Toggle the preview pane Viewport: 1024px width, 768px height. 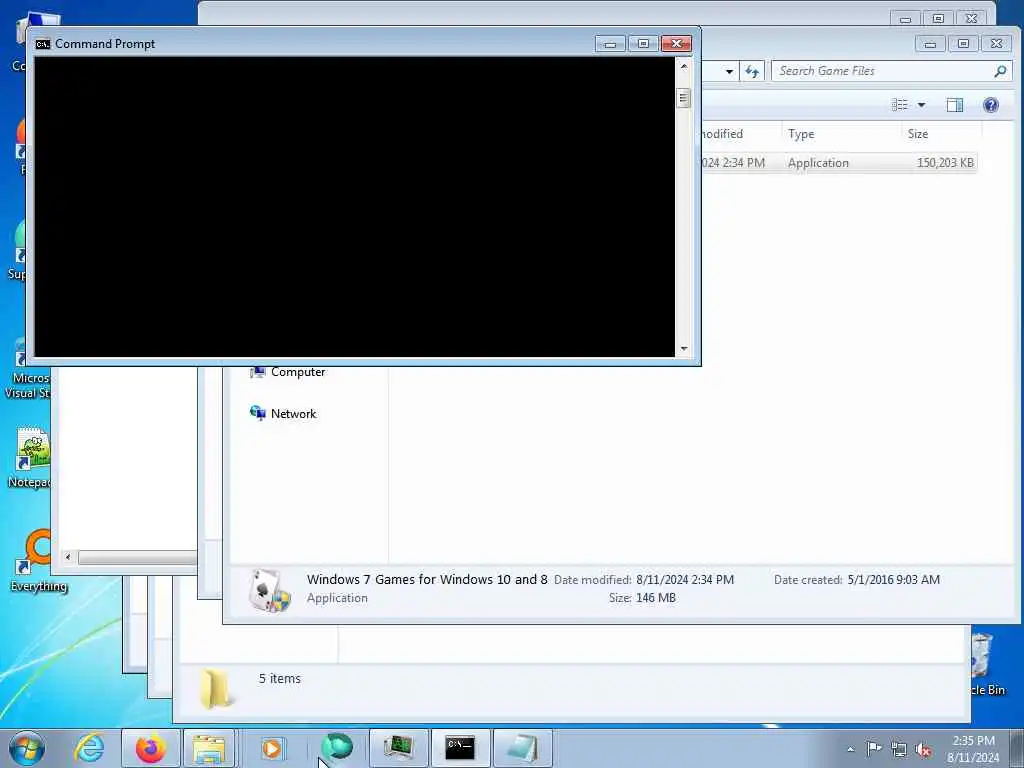point(955,104)
